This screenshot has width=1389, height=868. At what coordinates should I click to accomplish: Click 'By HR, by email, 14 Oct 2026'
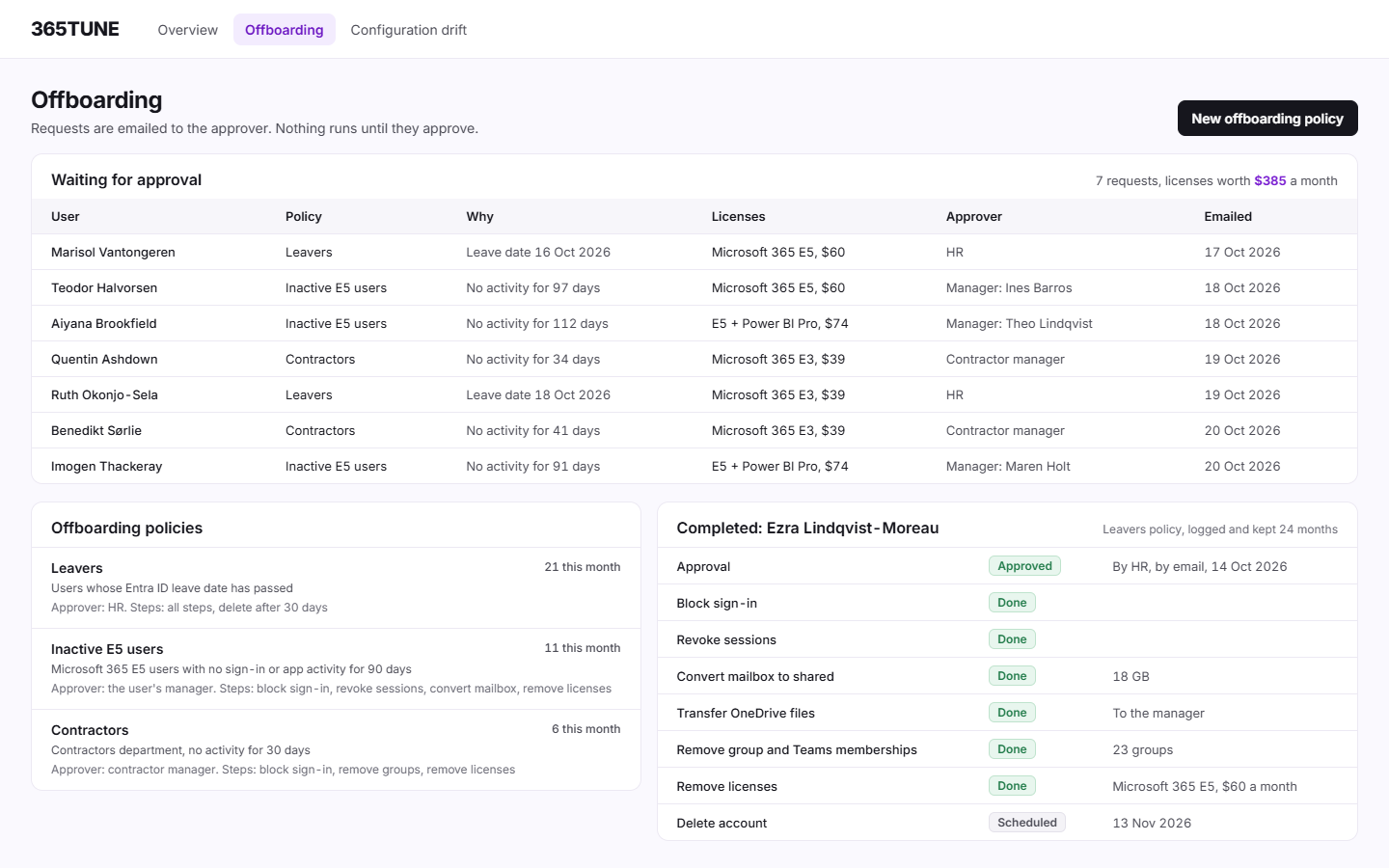coord(1200,566)
